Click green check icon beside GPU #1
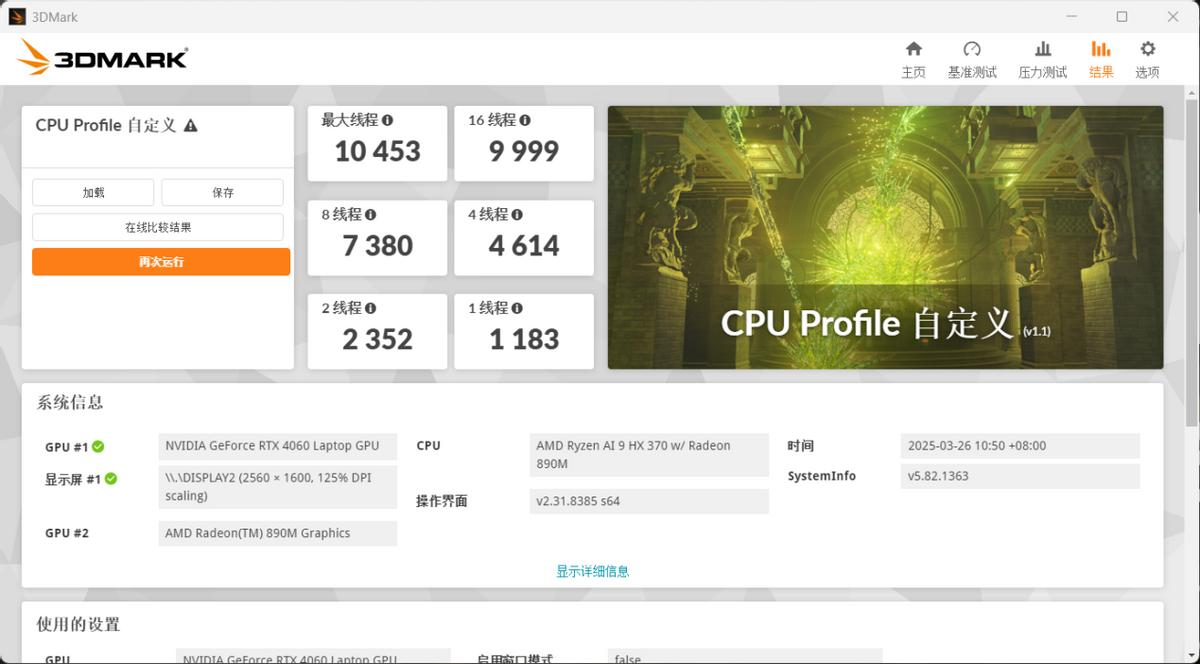This screenshot has width=1200, height=664. [x=98, y=447]
